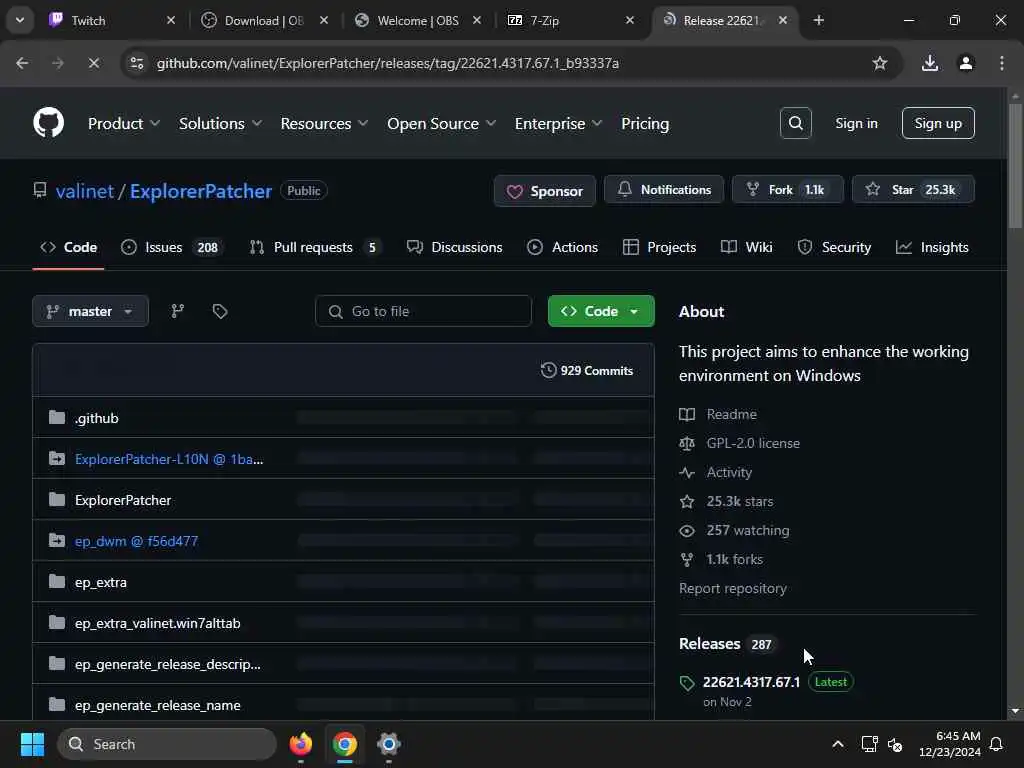Open the Insights tab

932,247
